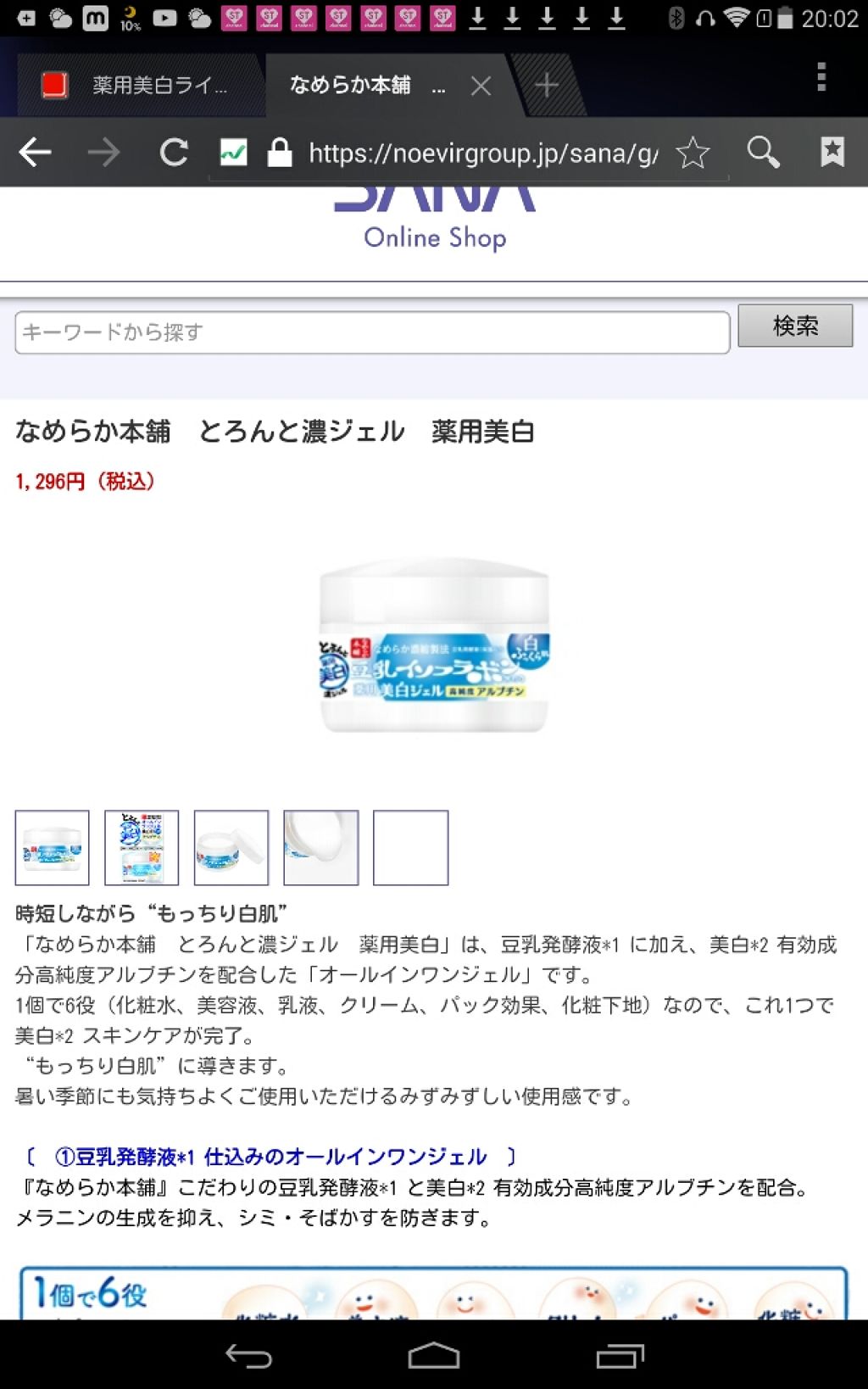This screenshot has width=868, height=1389.
Task: Focus the キーワードから探す search field
Action: [372, 332]
